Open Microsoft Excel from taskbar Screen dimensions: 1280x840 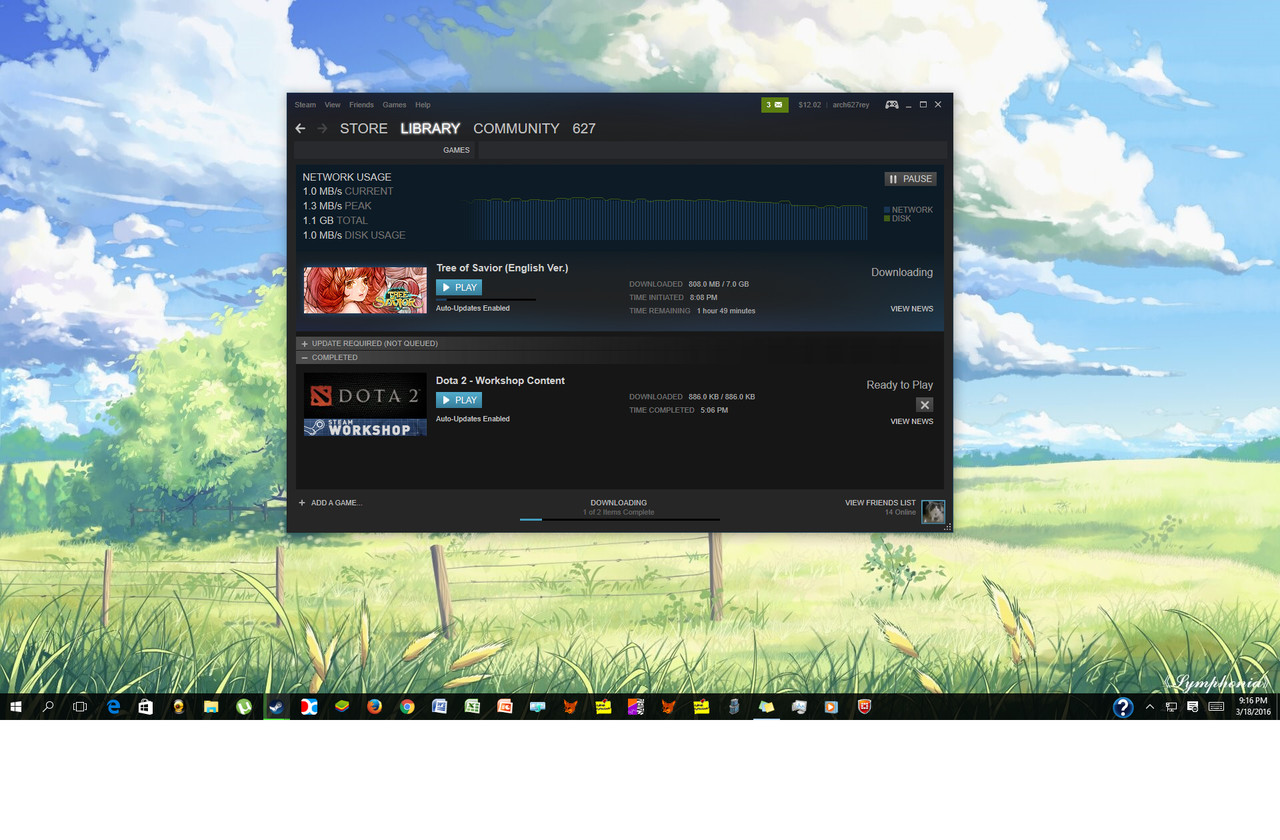472,706
